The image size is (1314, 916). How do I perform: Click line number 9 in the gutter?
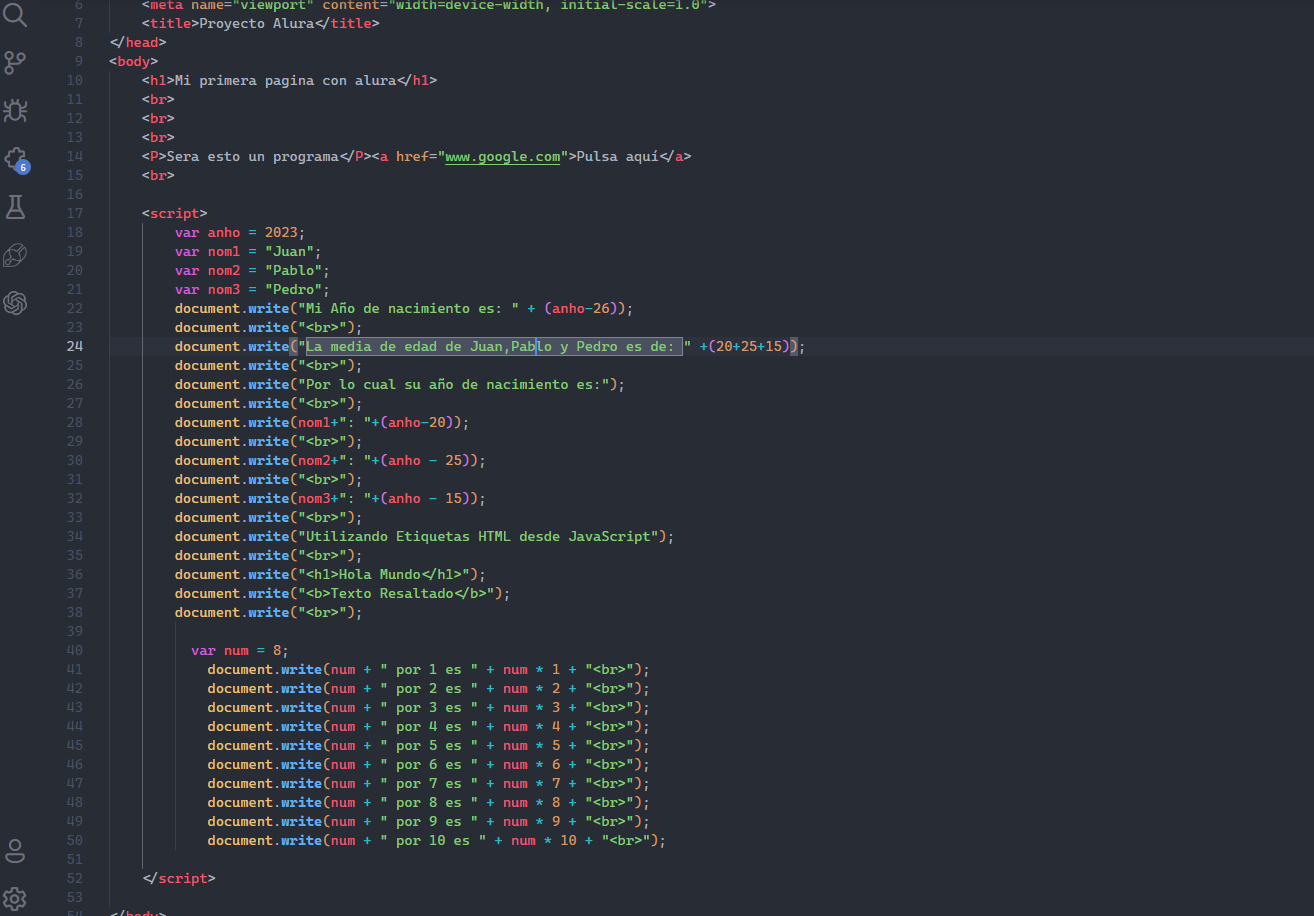79,61
